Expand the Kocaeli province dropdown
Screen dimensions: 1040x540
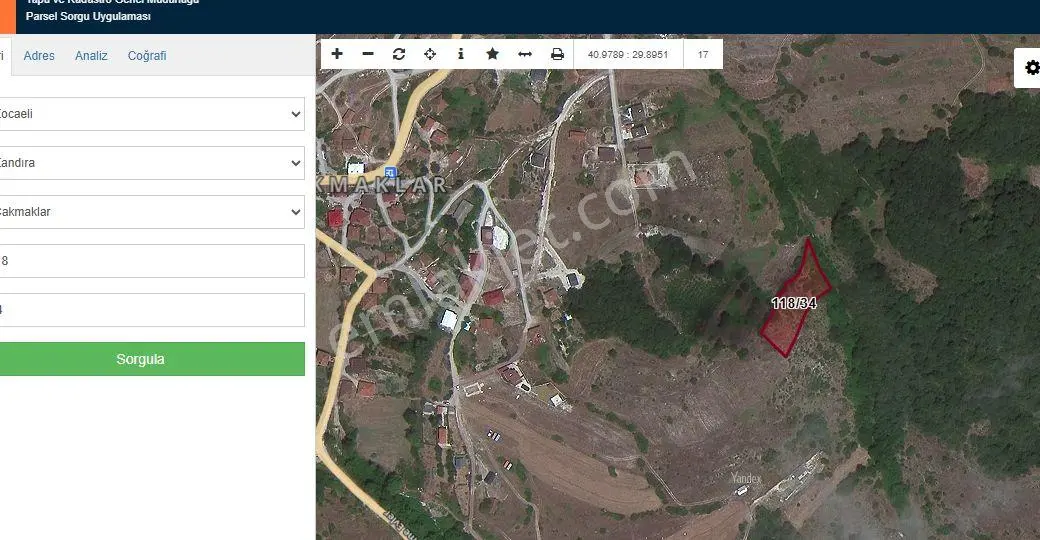pyautogui.click(x=152, y=114)
